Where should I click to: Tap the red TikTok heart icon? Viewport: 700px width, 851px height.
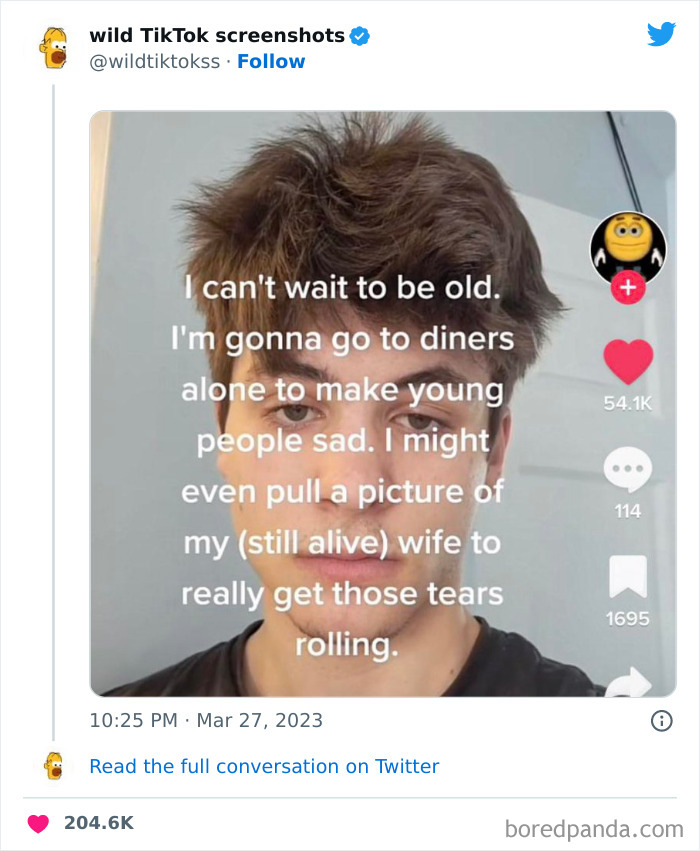(628, 362)
